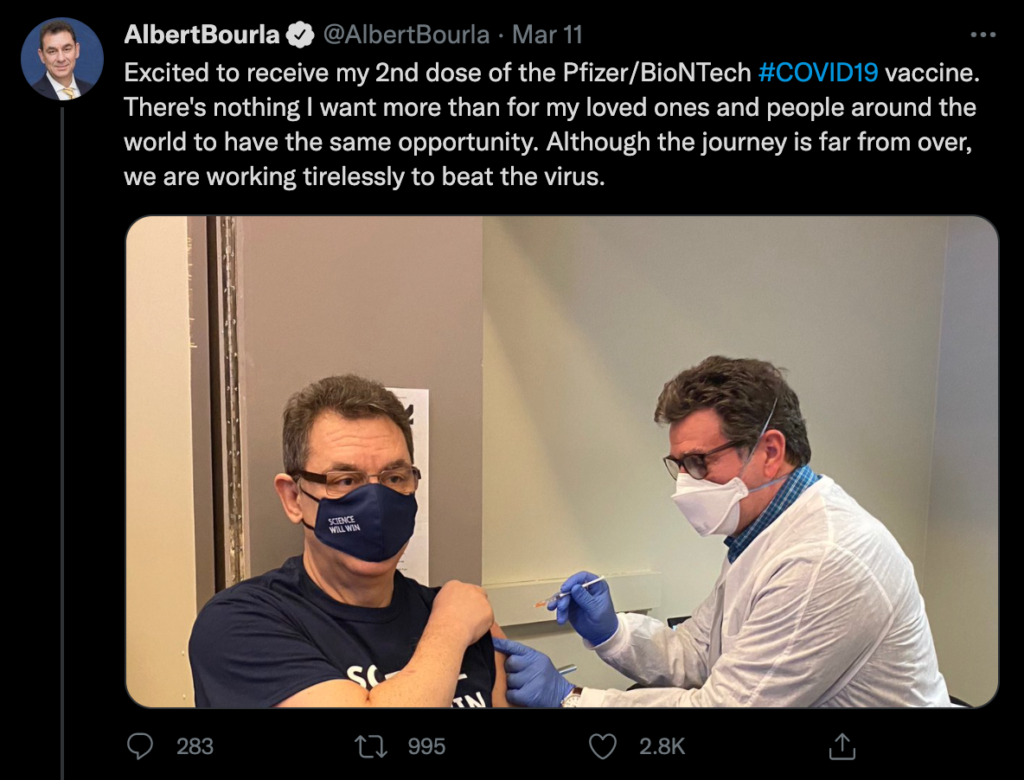Click the 995 retweets count
1024x780 pixels.
point(426,746)
